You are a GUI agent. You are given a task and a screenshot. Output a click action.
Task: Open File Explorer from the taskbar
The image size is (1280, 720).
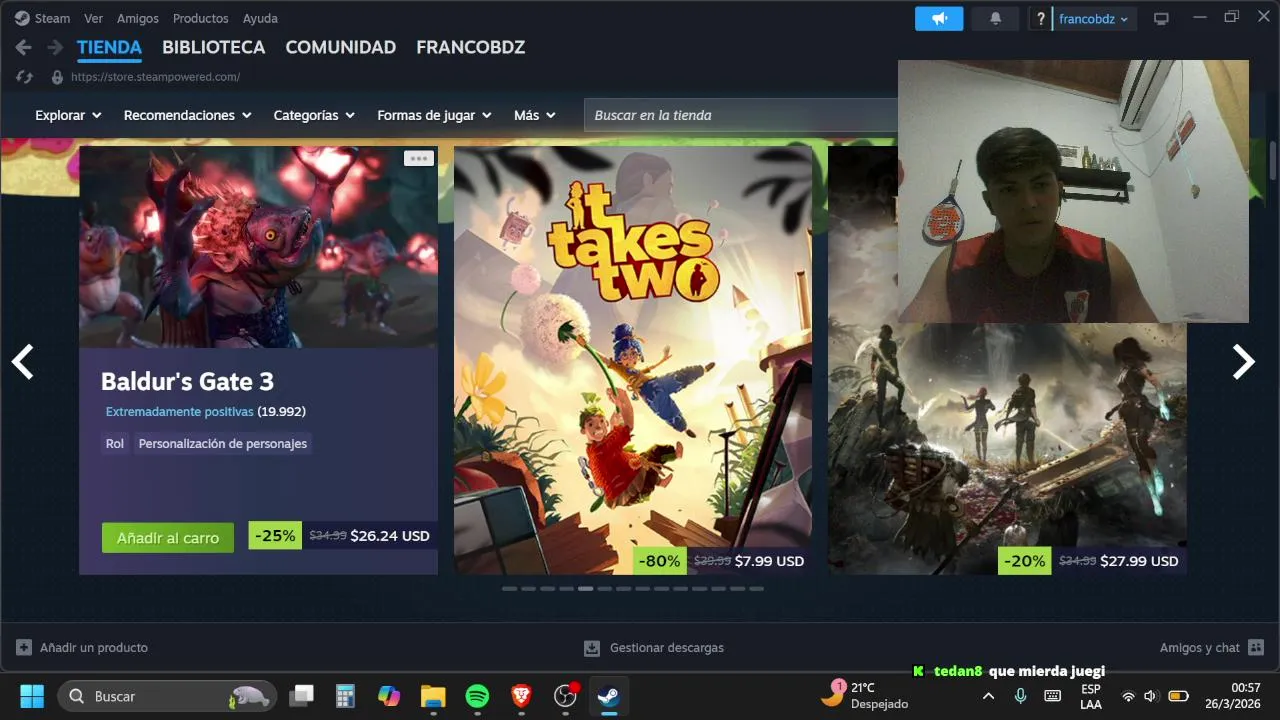click(433, 696)
